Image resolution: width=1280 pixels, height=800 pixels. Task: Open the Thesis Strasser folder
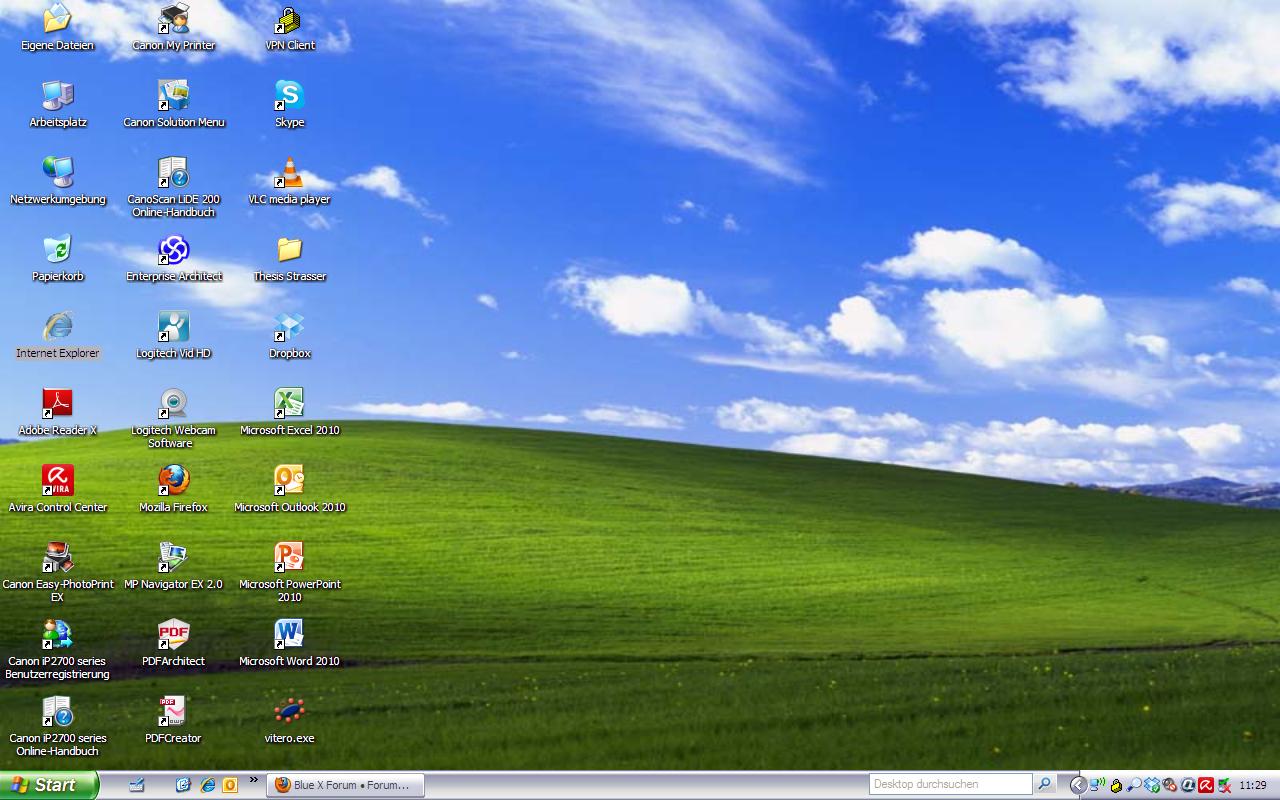click(x=290, y=259)
